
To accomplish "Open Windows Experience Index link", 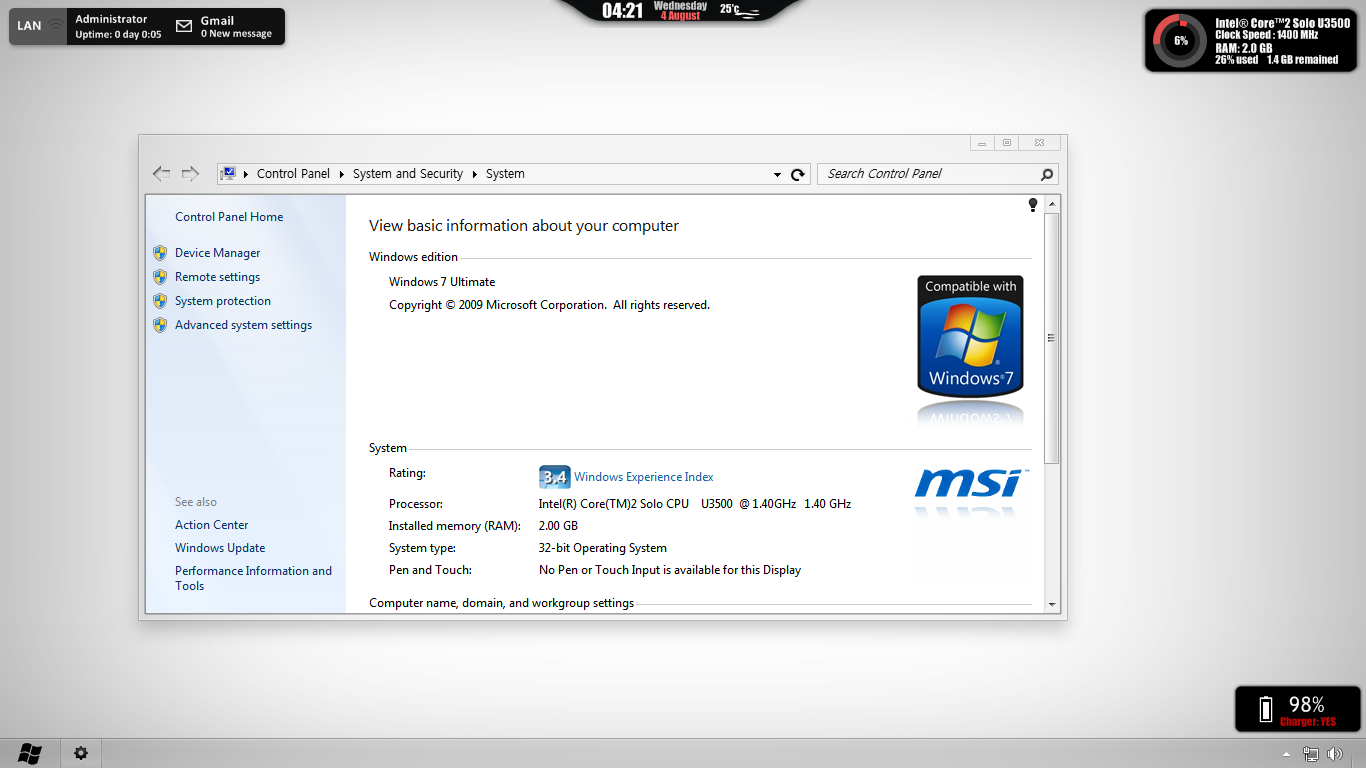I will coord(644,477).
